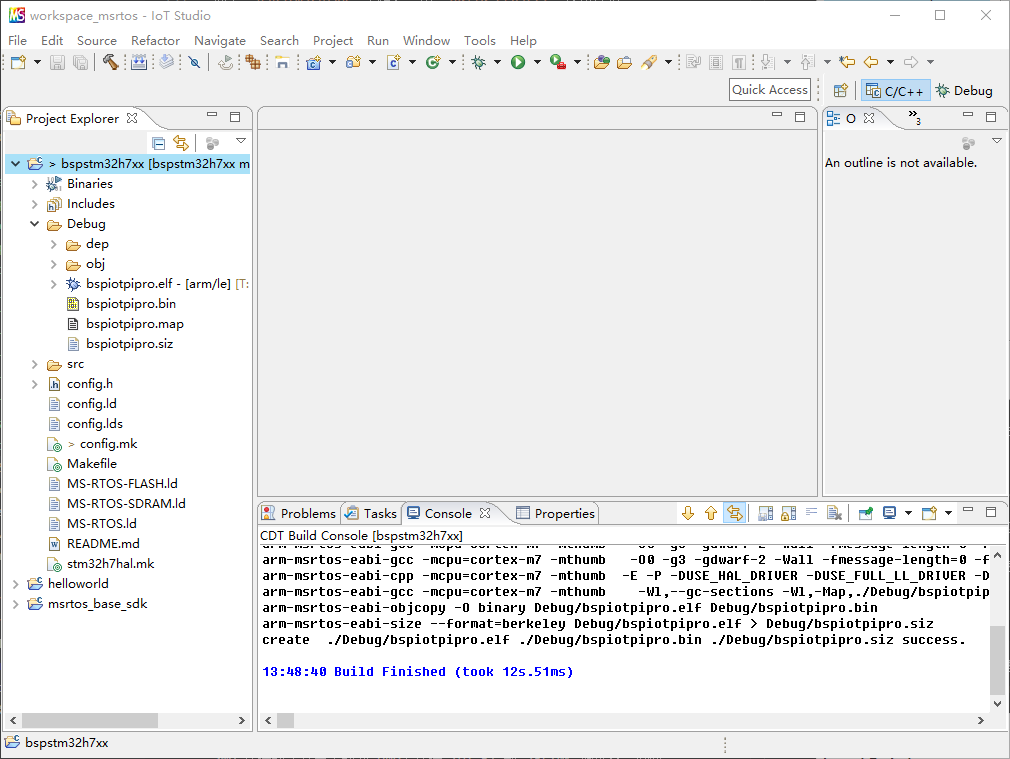Click the Quick Access search field
This screenshot has height=759, width=1010.
pos(770,90)
